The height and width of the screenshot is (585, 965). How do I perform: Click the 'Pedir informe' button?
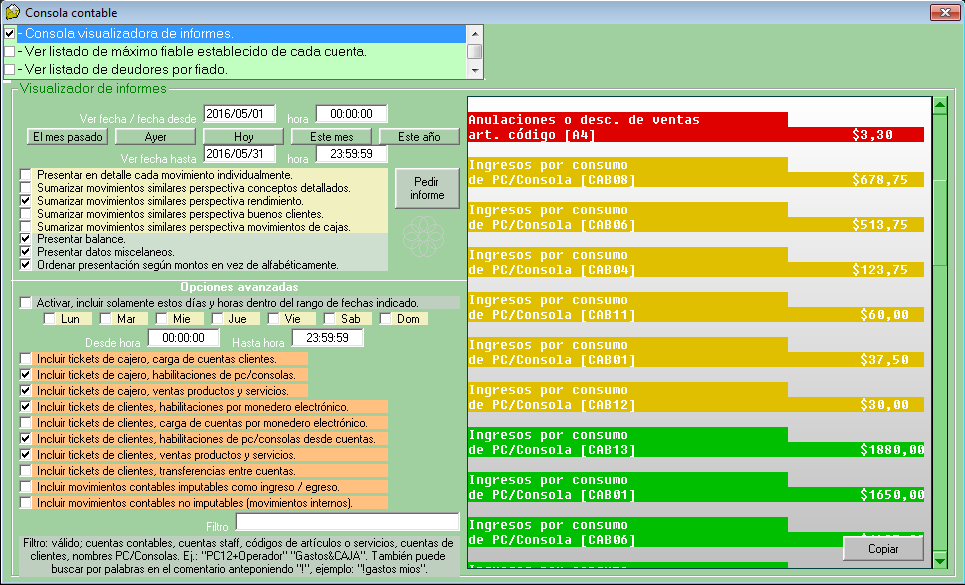click(427, 188)
